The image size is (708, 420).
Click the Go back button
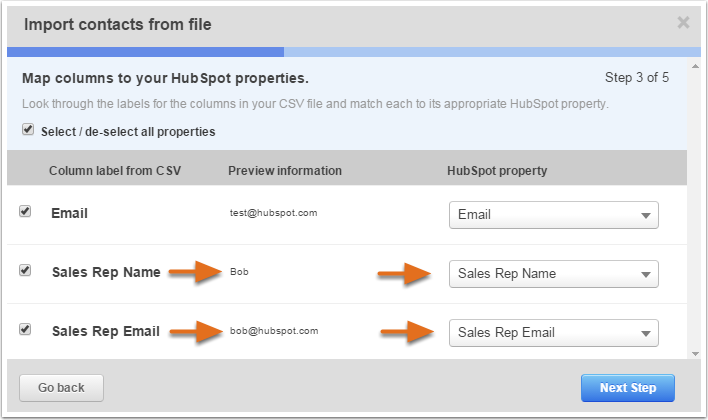click(61, 388)
